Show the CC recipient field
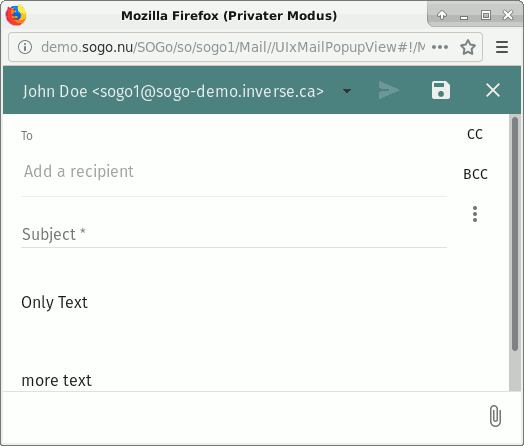 click(475, 134)
